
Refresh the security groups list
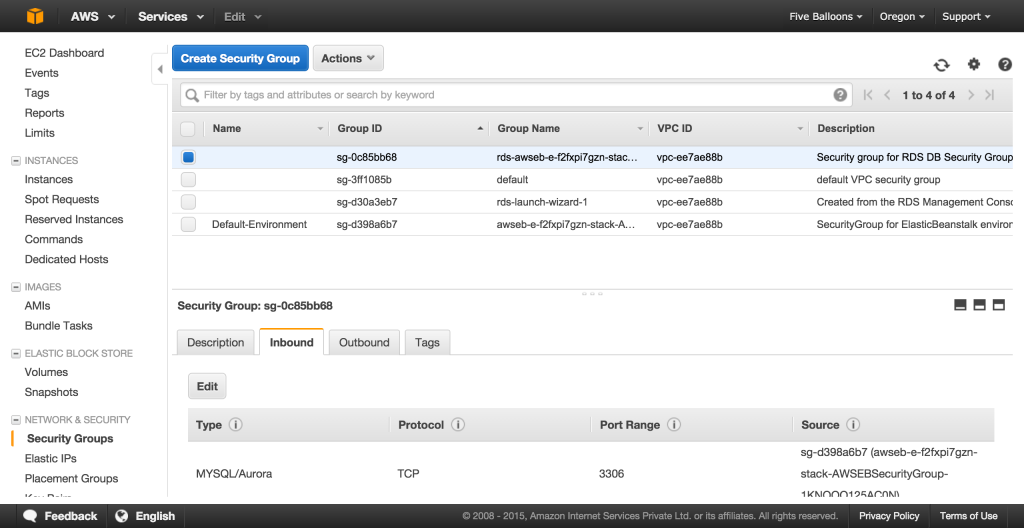[941, 65]
